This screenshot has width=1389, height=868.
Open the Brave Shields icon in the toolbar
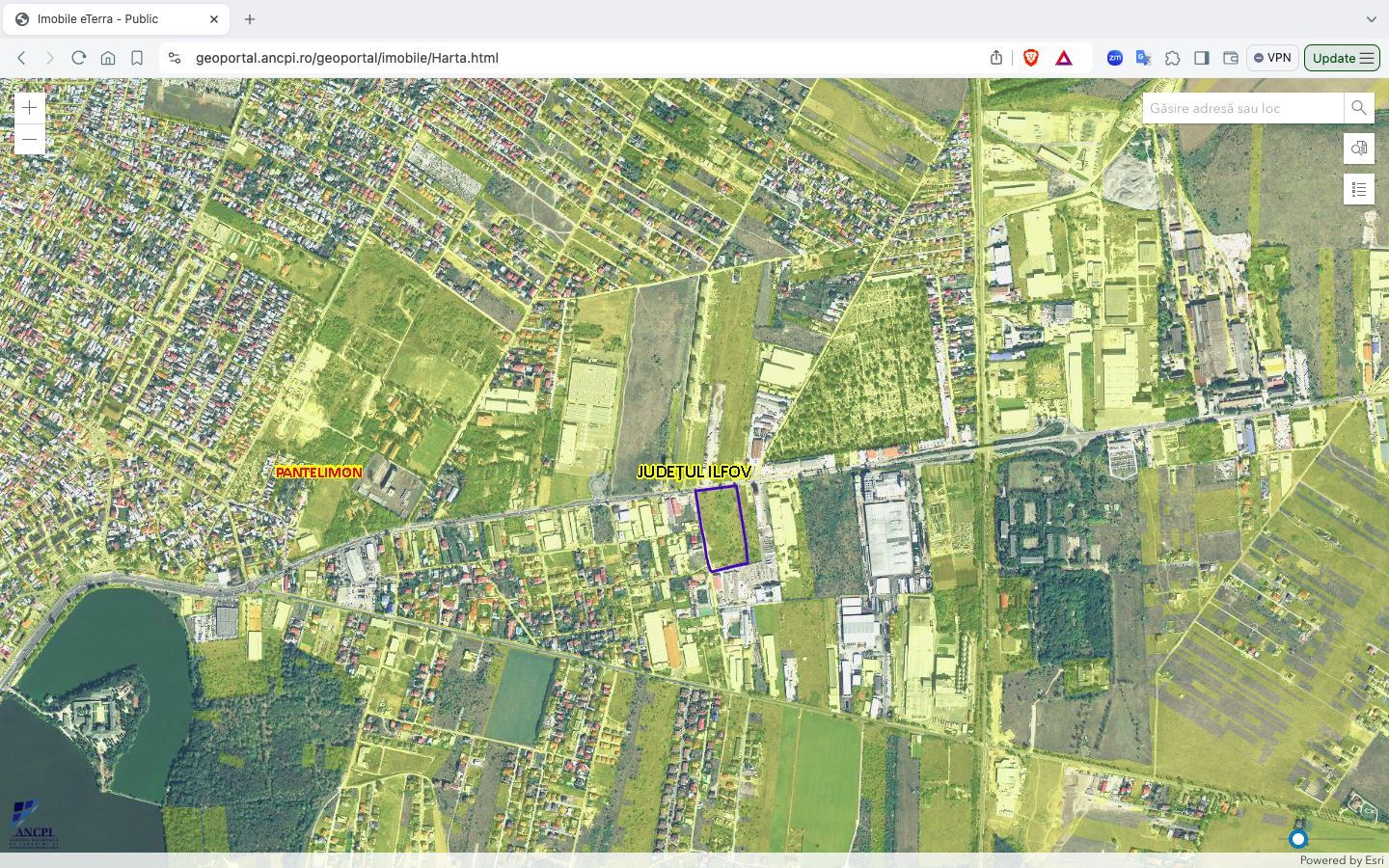click(1031, 57)
